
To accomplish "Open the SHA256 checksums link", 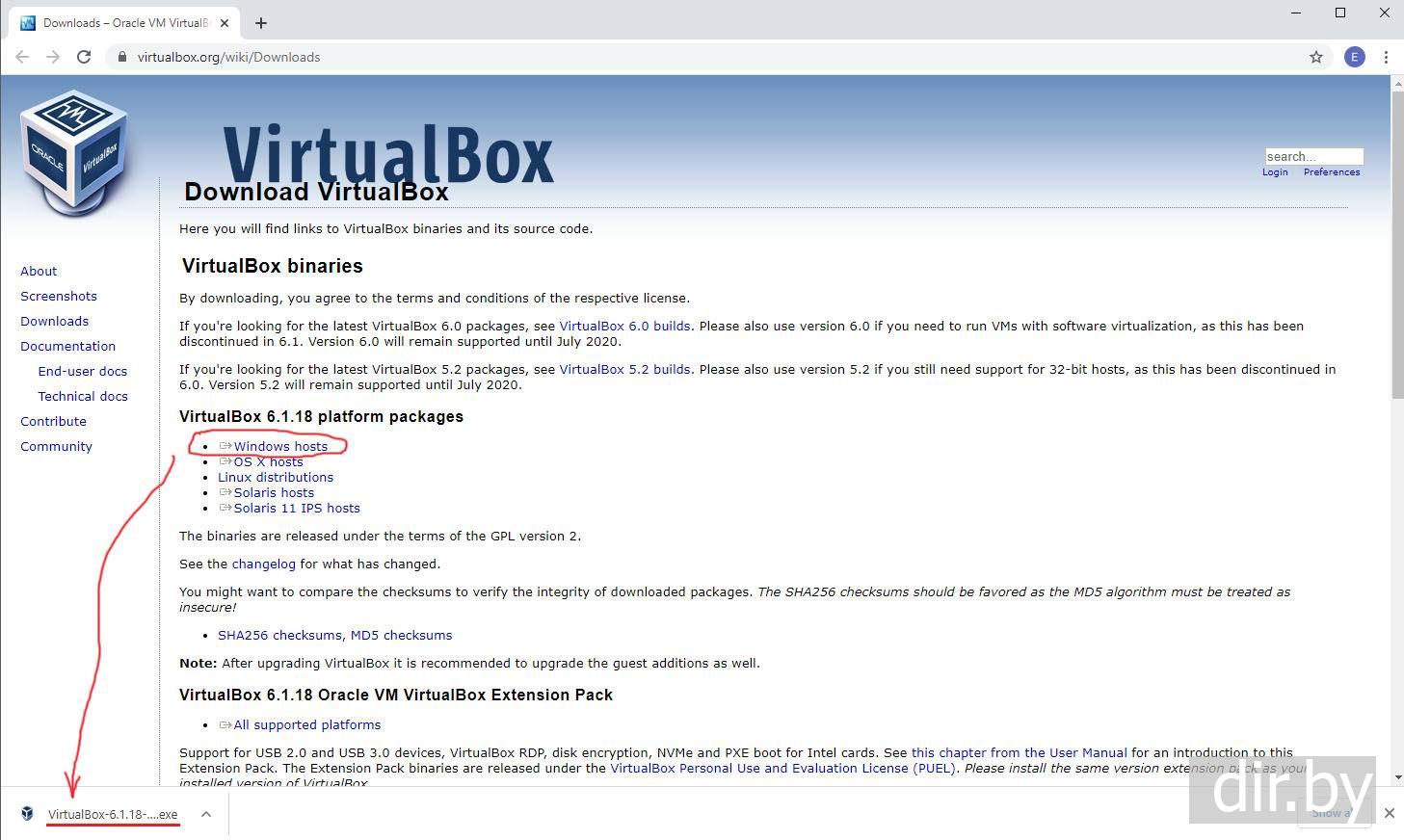I will [279, 635].
